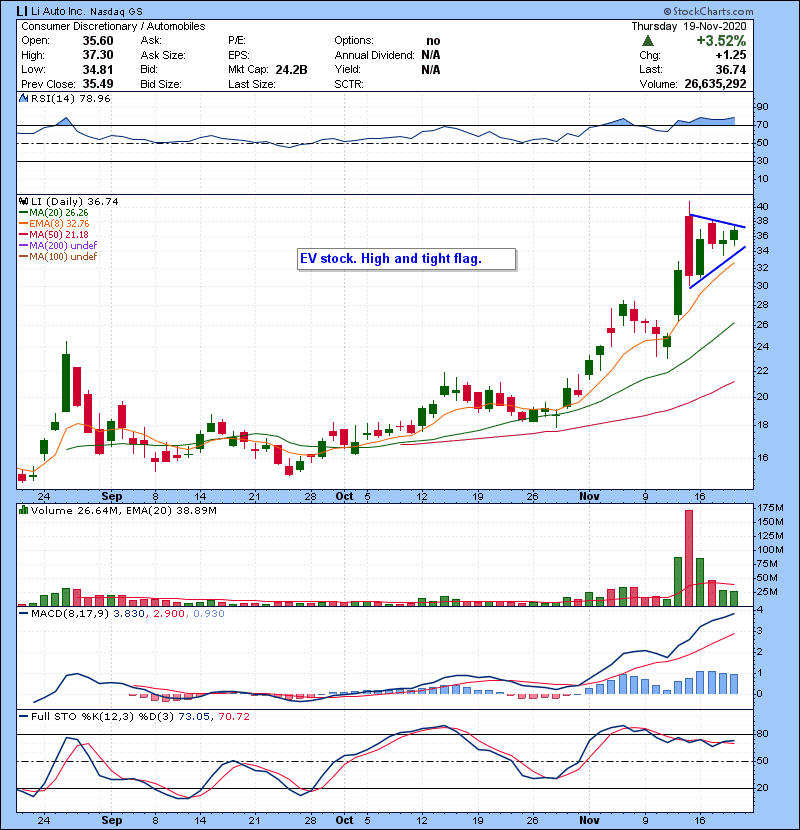The image size is (800, 830).
Task: Click the 'Annual Dividend:' label
Action: point(374,55)
